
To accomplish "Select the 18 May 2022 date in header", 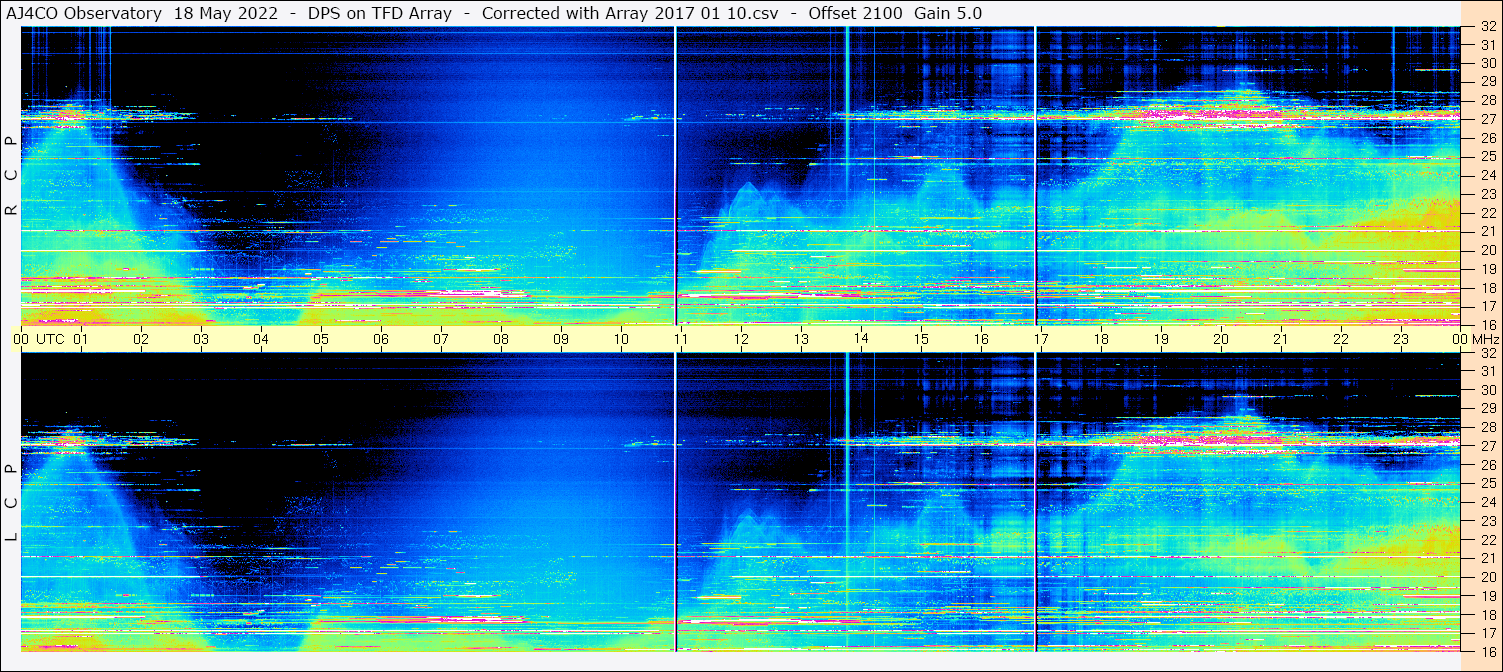I will pyautogui.click(x=226, y=13).
